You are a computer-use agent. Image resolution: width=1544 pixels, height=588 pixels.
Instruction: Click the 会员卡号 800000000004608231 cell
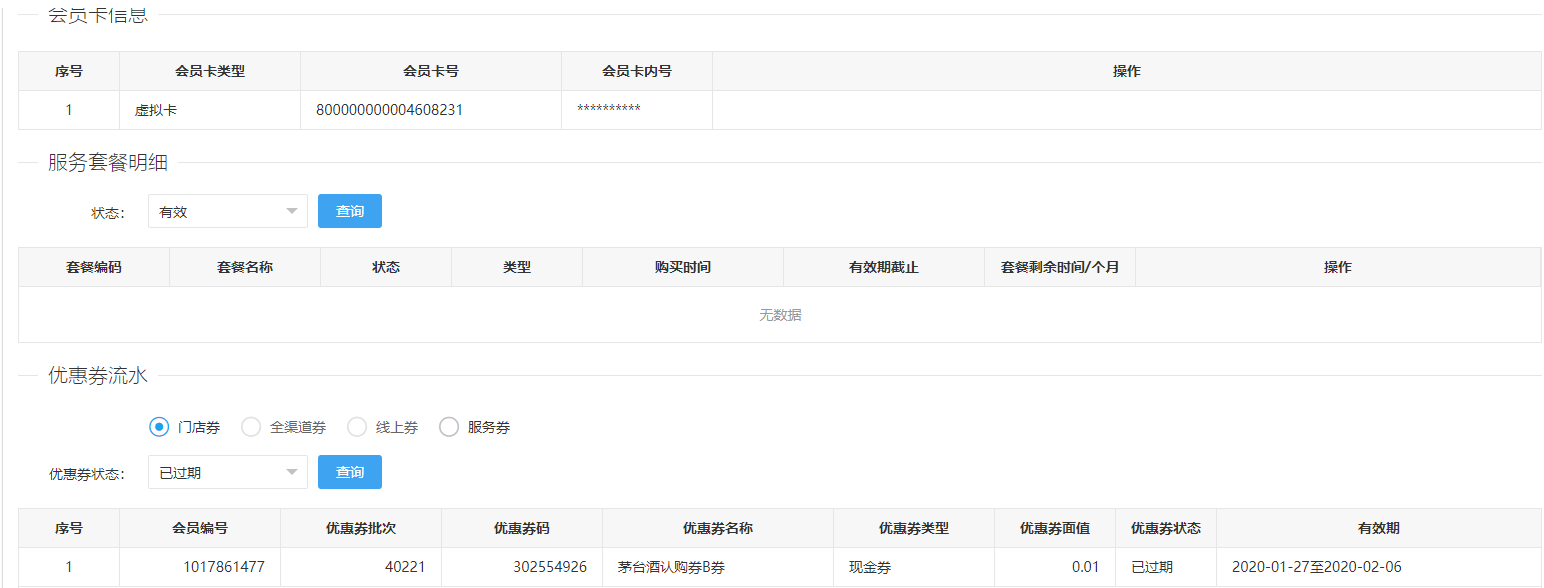389,110
